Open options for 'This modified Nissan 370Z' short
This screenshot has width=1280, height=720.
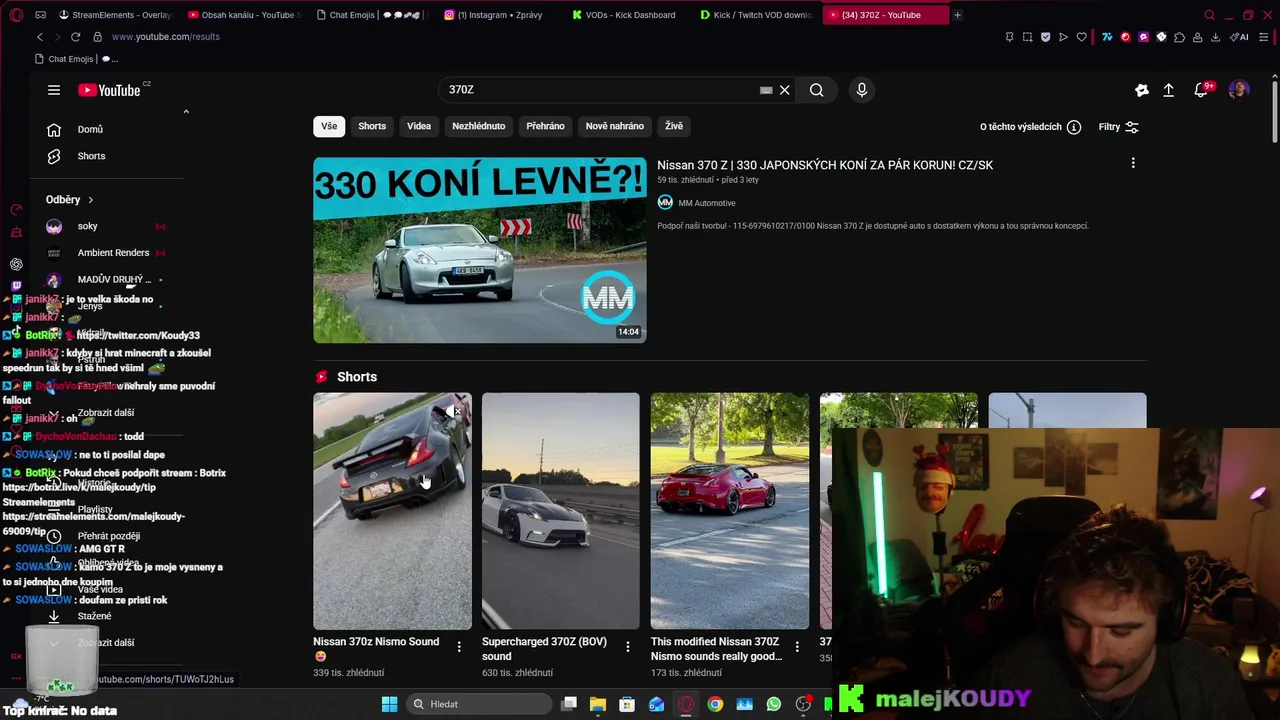click(797, 647)
